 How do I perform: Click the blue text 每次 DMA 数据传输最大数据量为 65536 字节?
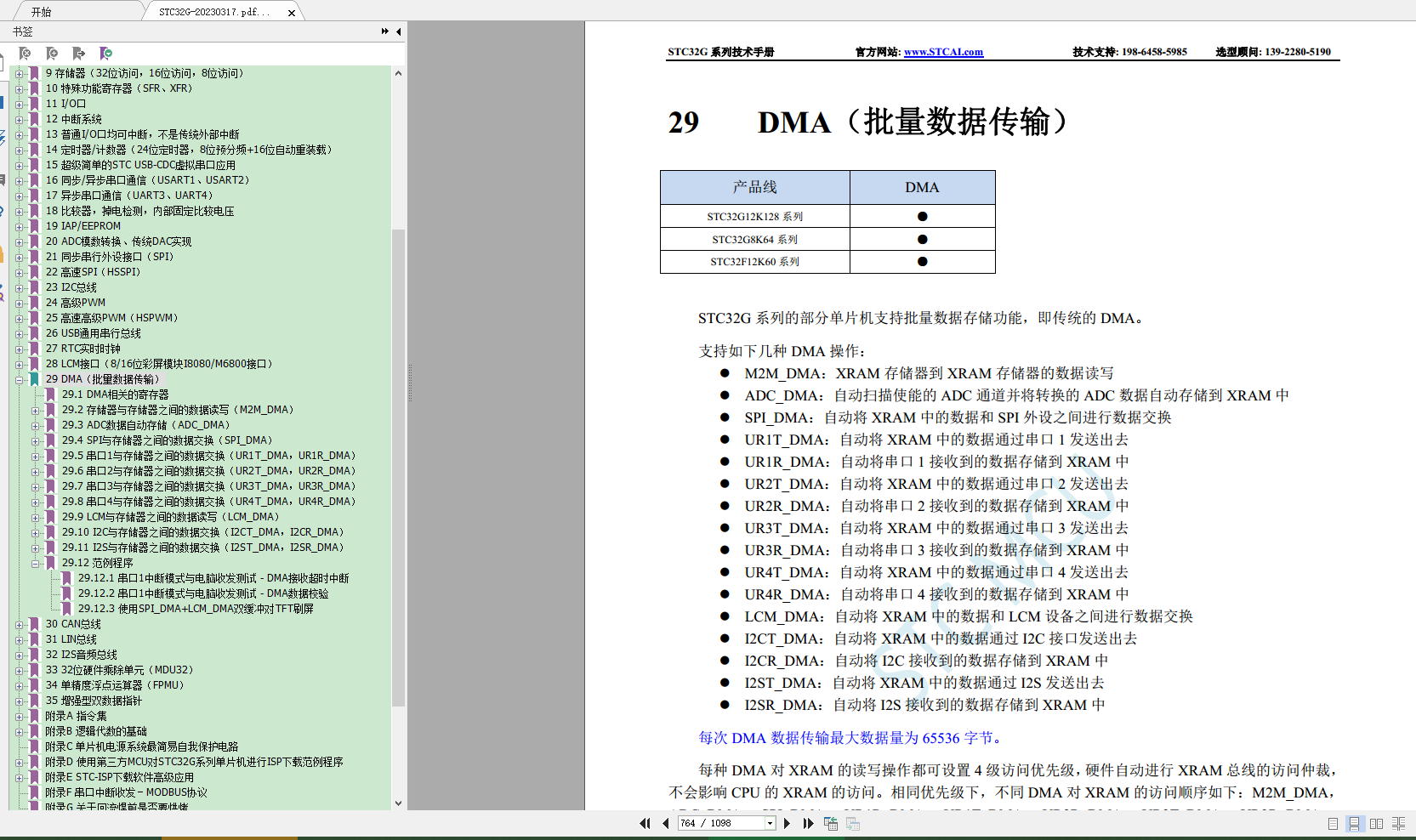tap(852, 738)
